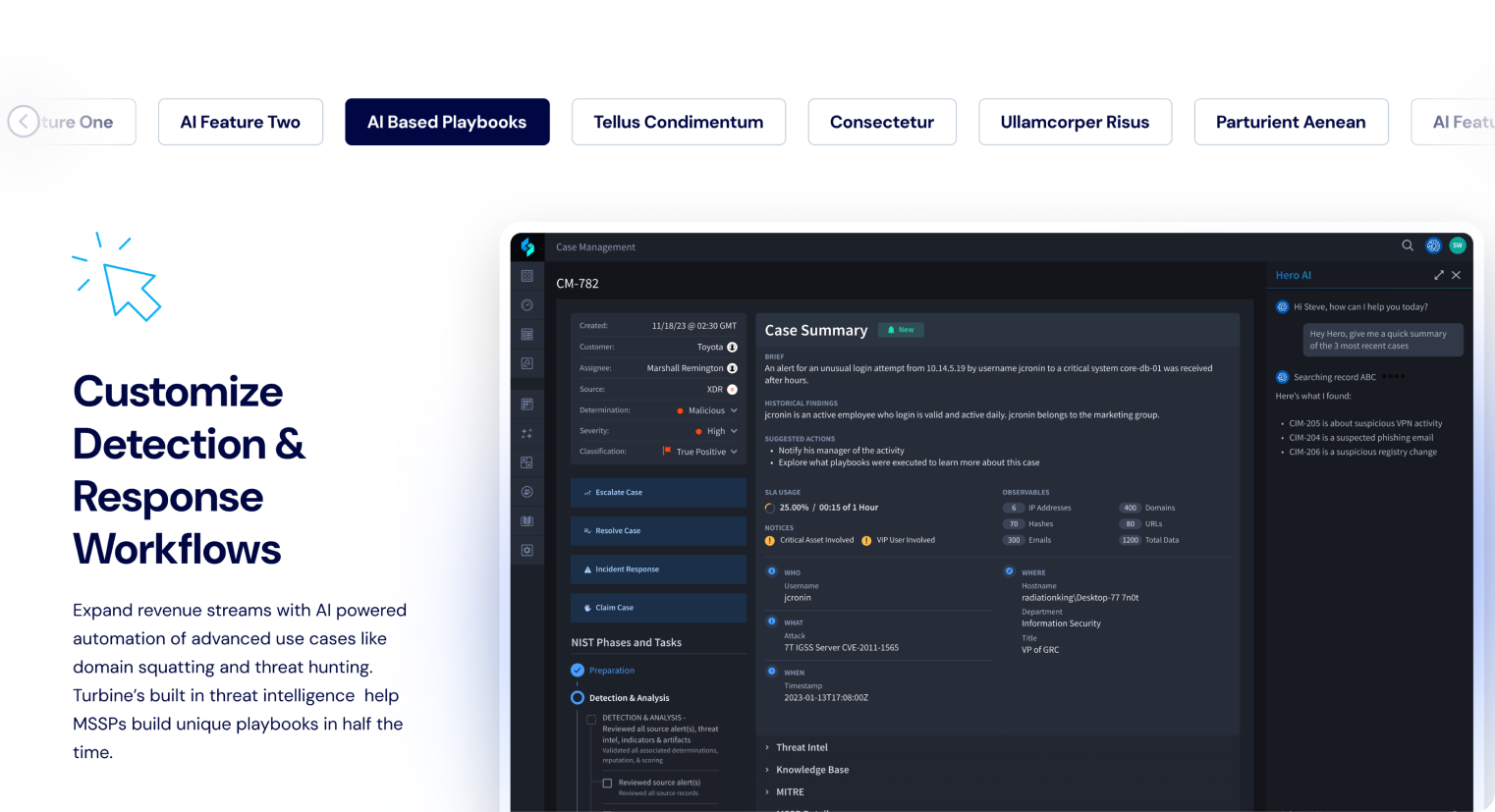Click the Case Management breadcrumb
This screenshot has width=1495, height=812.
point(595,247)
